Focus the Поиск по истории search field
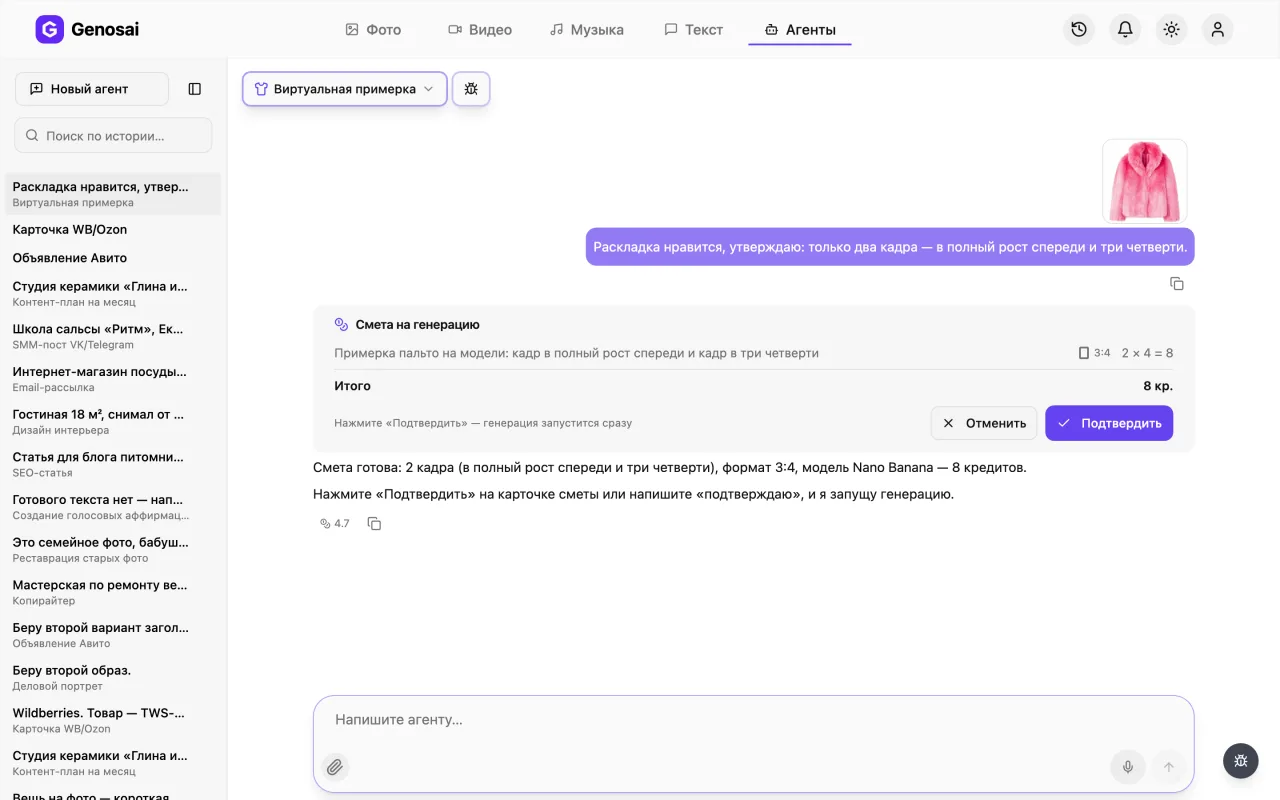Screen dimensions: 1280x800 pyautogui.click(x=113, y=135)
